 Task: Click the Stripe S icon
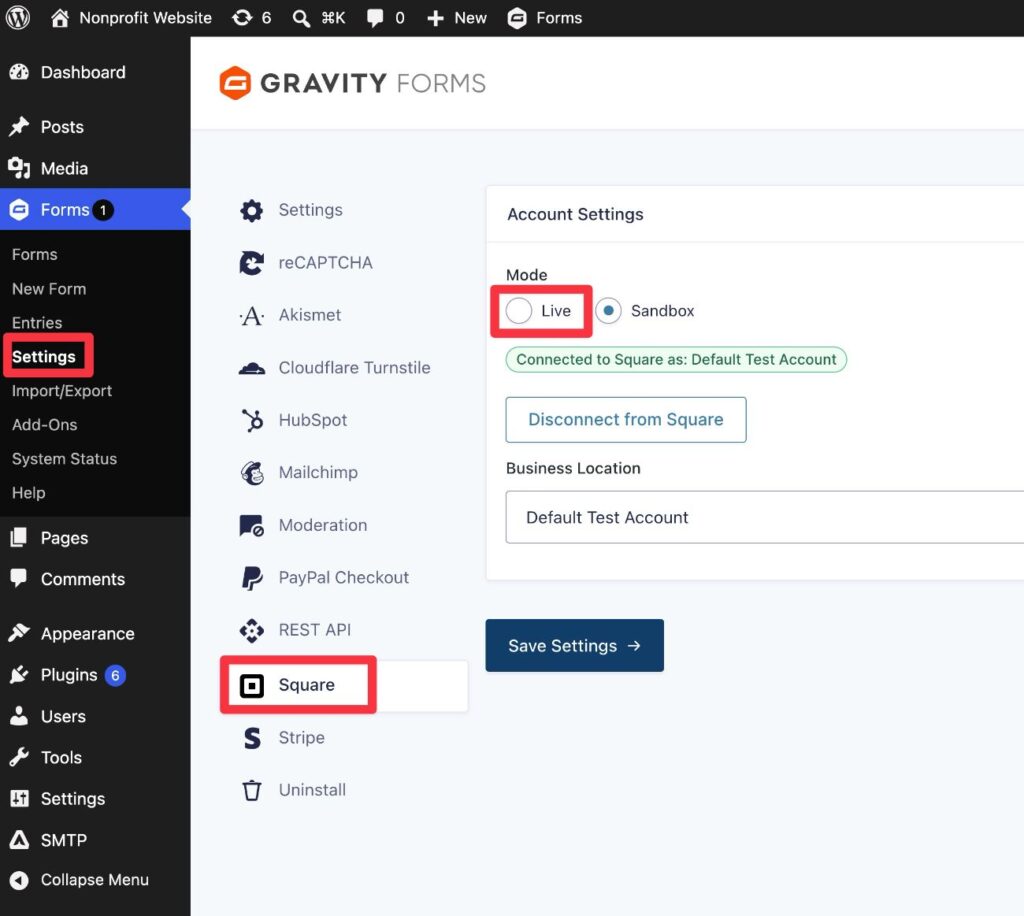pyautogui.click(x=252, y=738)
